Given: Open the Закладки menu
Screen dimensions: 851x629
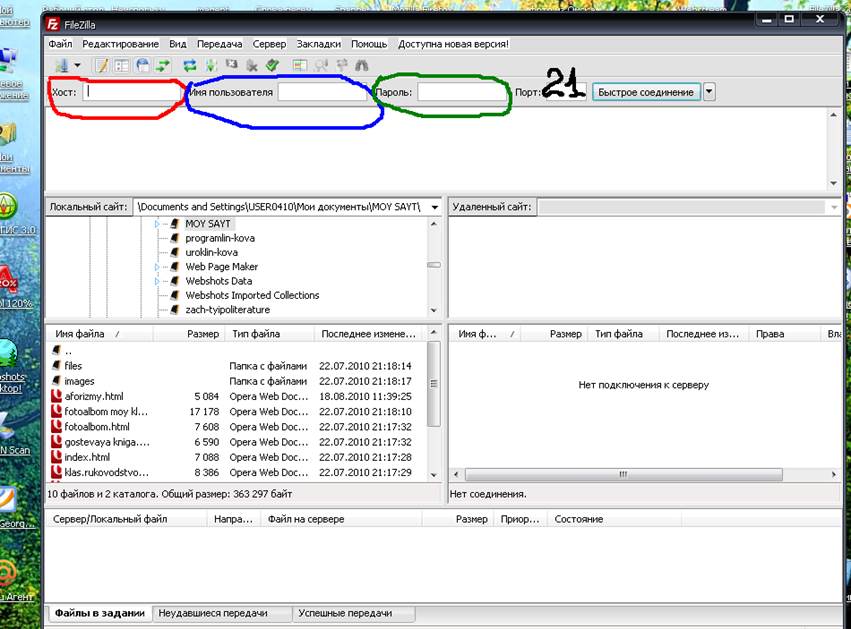Looking at the screenshot, I should (x=319, y=44).
